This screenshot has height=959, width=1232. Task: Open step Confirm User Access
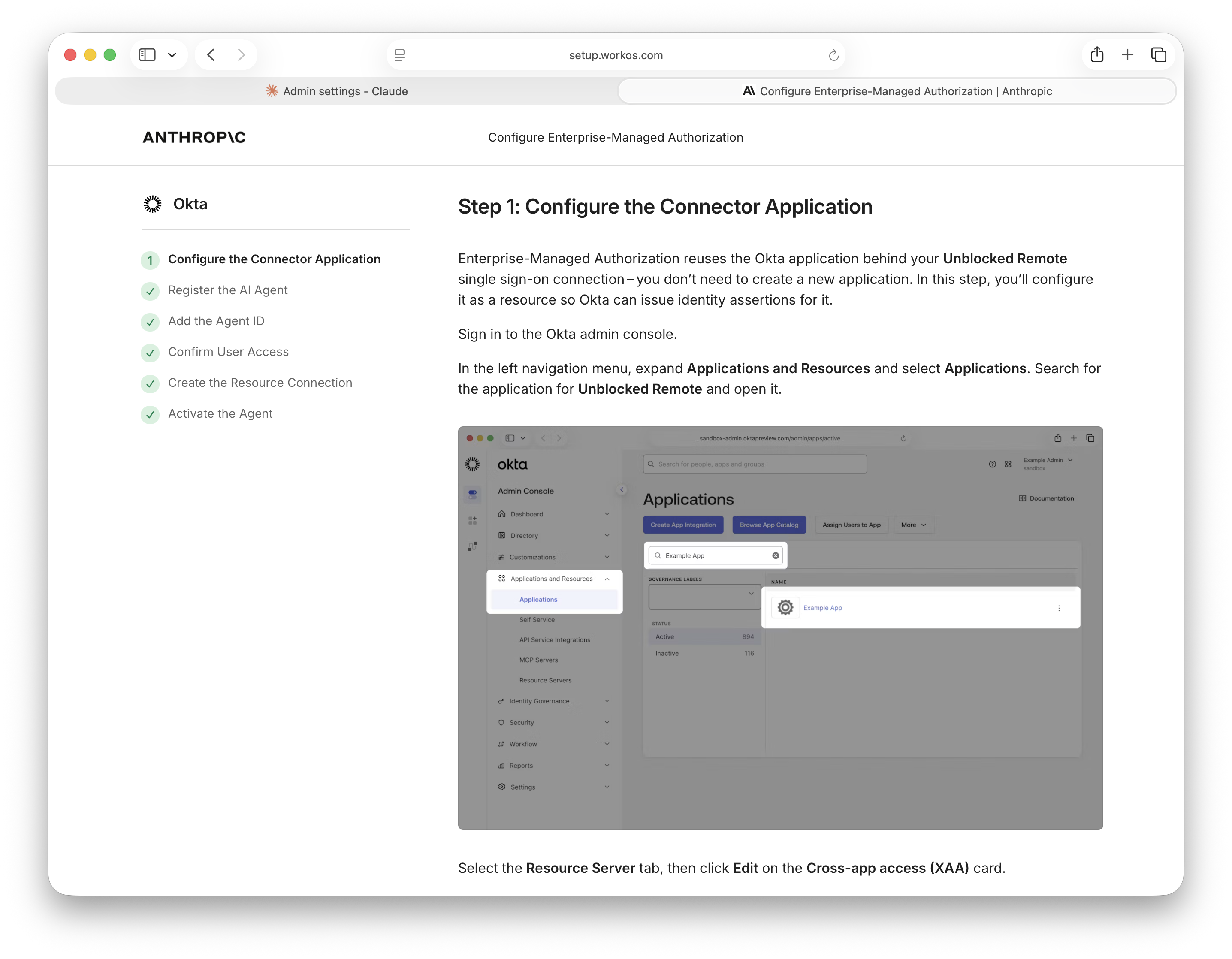229,352
